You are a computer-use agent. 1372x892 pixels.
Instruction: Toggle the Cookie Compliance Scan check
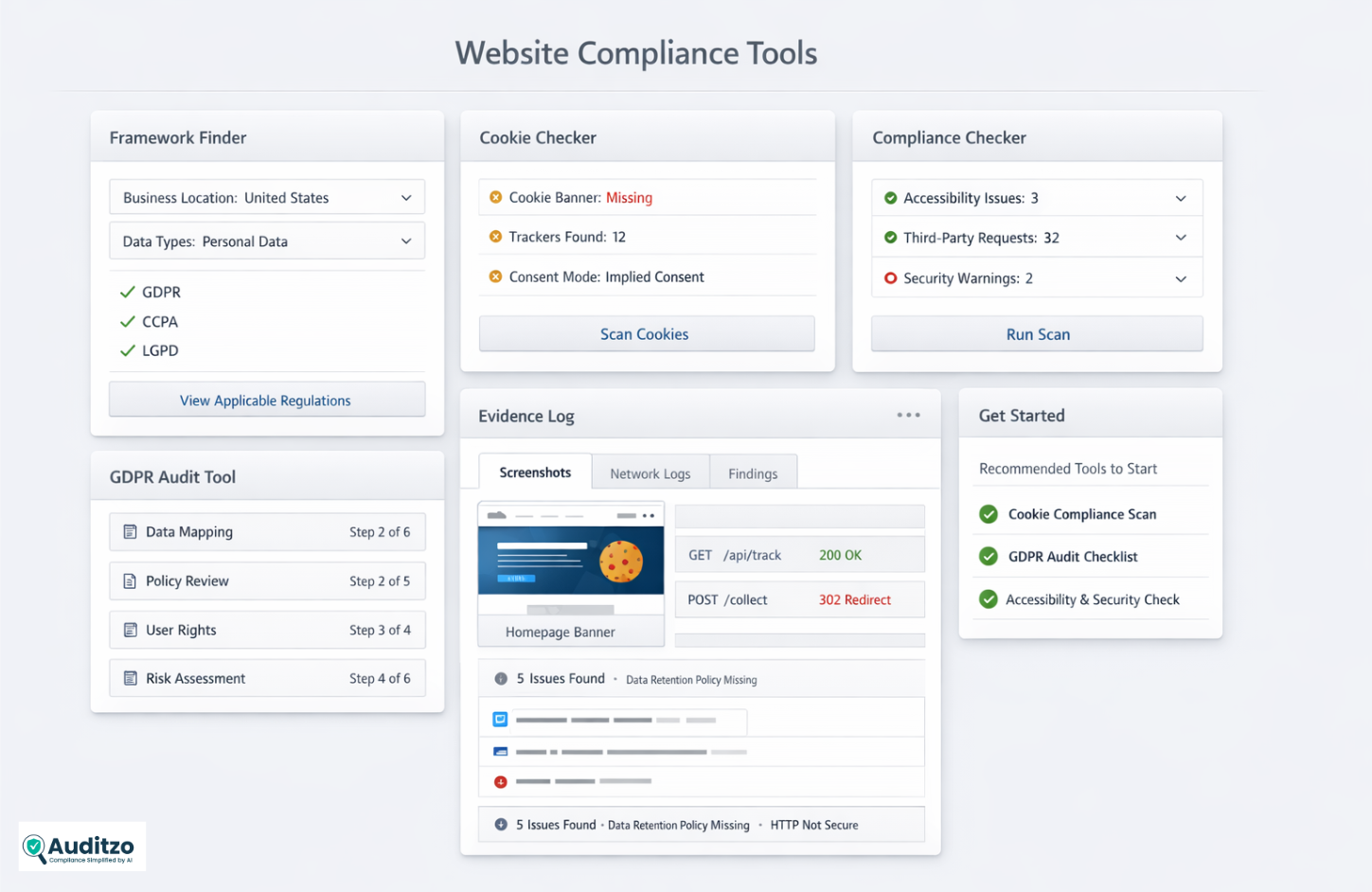click(x=988, y=514)
